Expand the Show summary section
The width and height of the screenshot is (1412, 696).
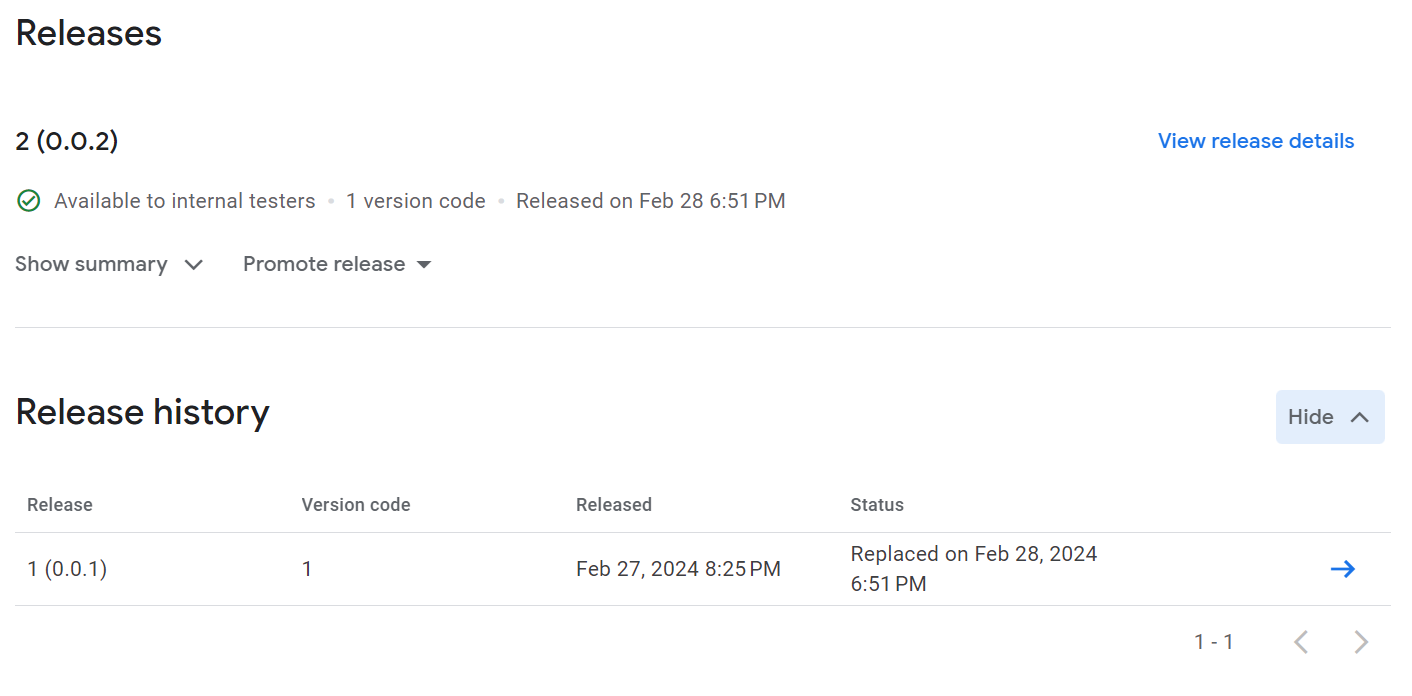click(x=109, y=264)
